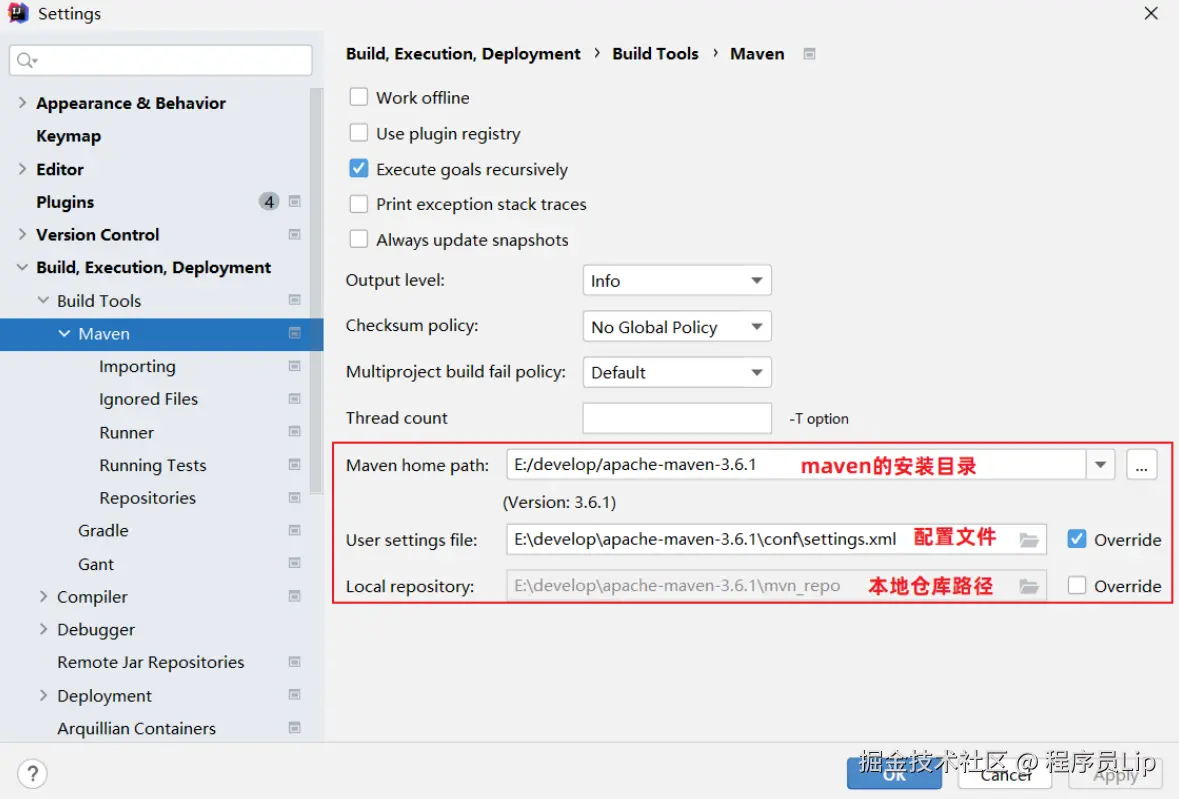Click the Thread count input field

[x=677, y=418]
